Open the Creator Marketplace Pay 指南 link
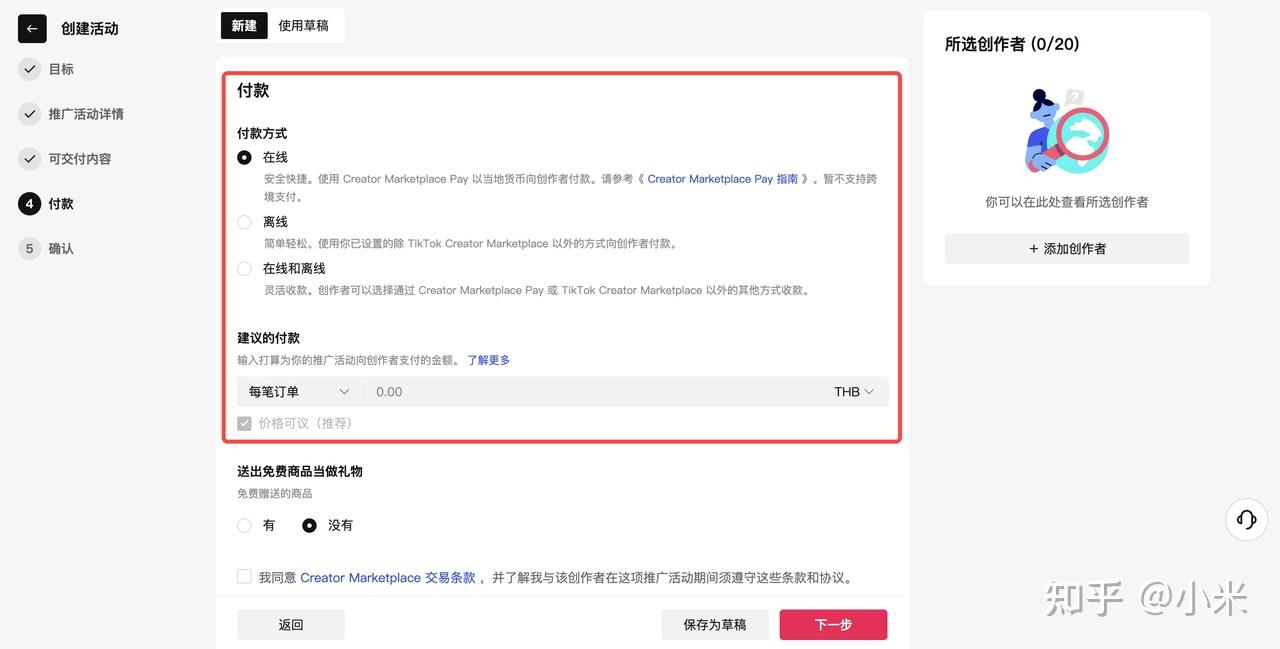Image resolution: width=1280 pixels, height=649 pixels. pyautogui.click(x=724, y=178)
